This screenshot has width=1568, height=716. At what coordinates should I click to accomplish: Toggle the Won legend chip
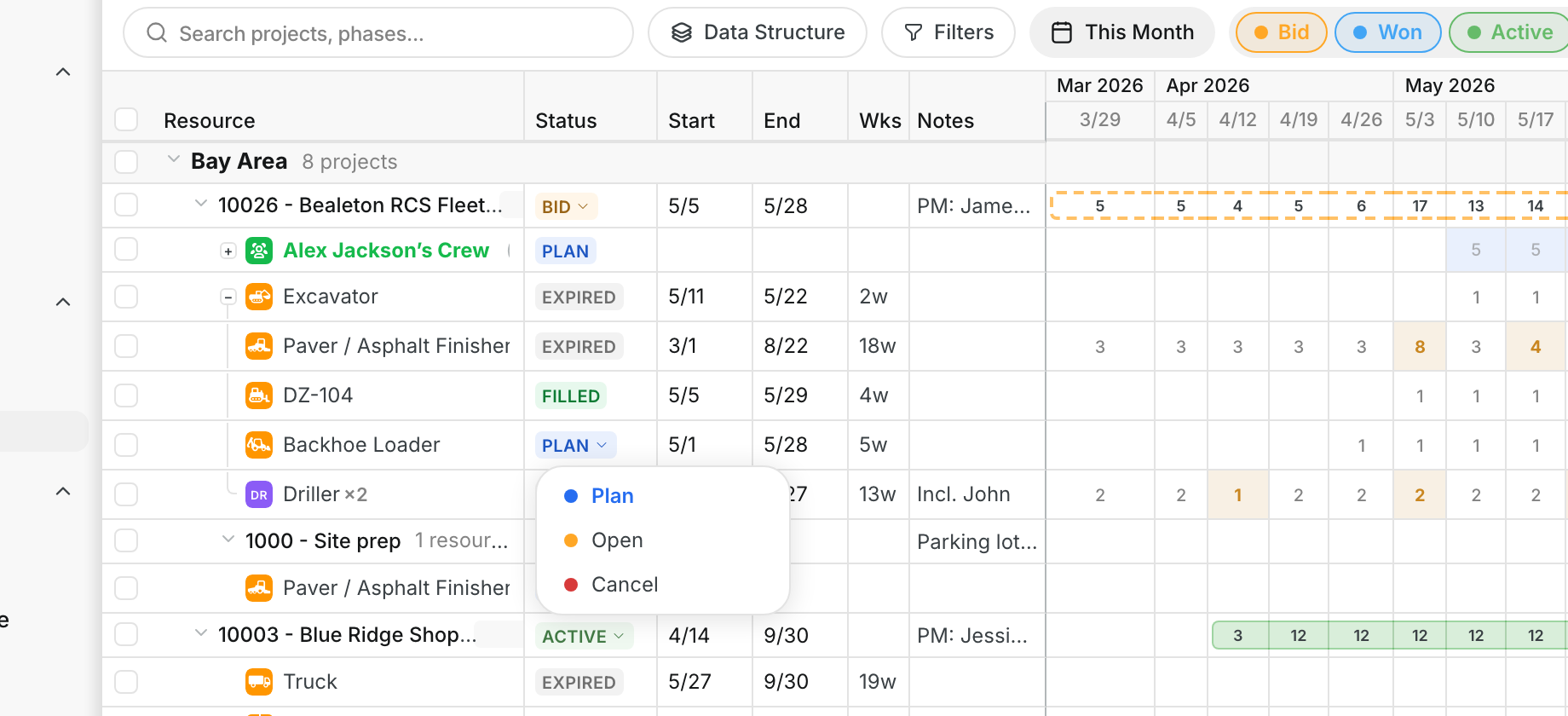click(1388, 32)
